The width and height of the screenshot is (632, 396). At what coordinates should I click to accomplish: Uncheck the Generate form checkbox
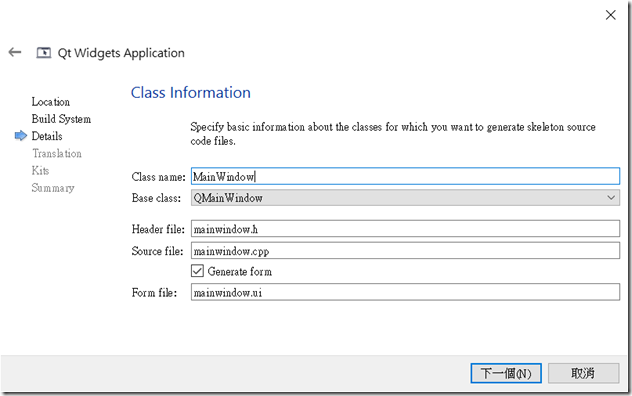198,271
